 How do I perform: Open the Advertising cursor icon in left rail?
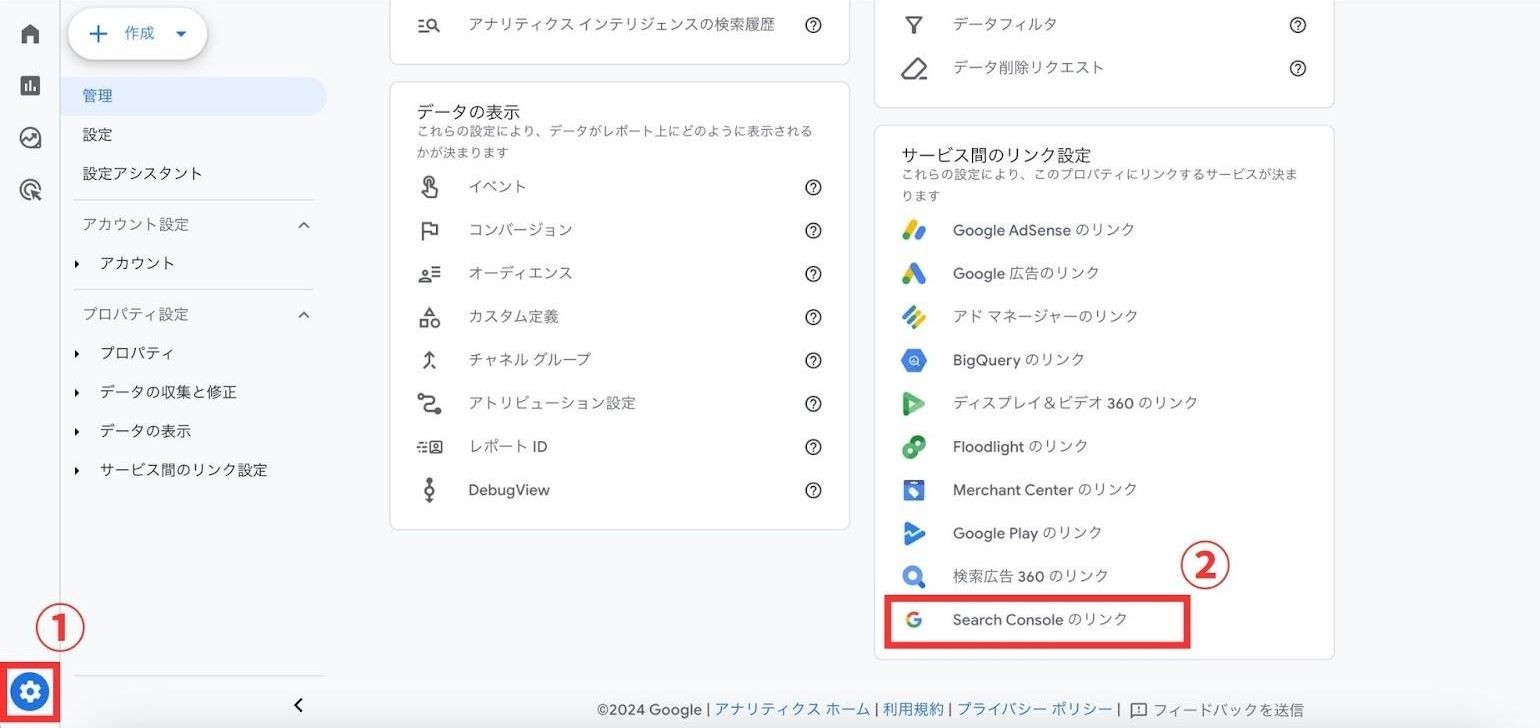30,189
